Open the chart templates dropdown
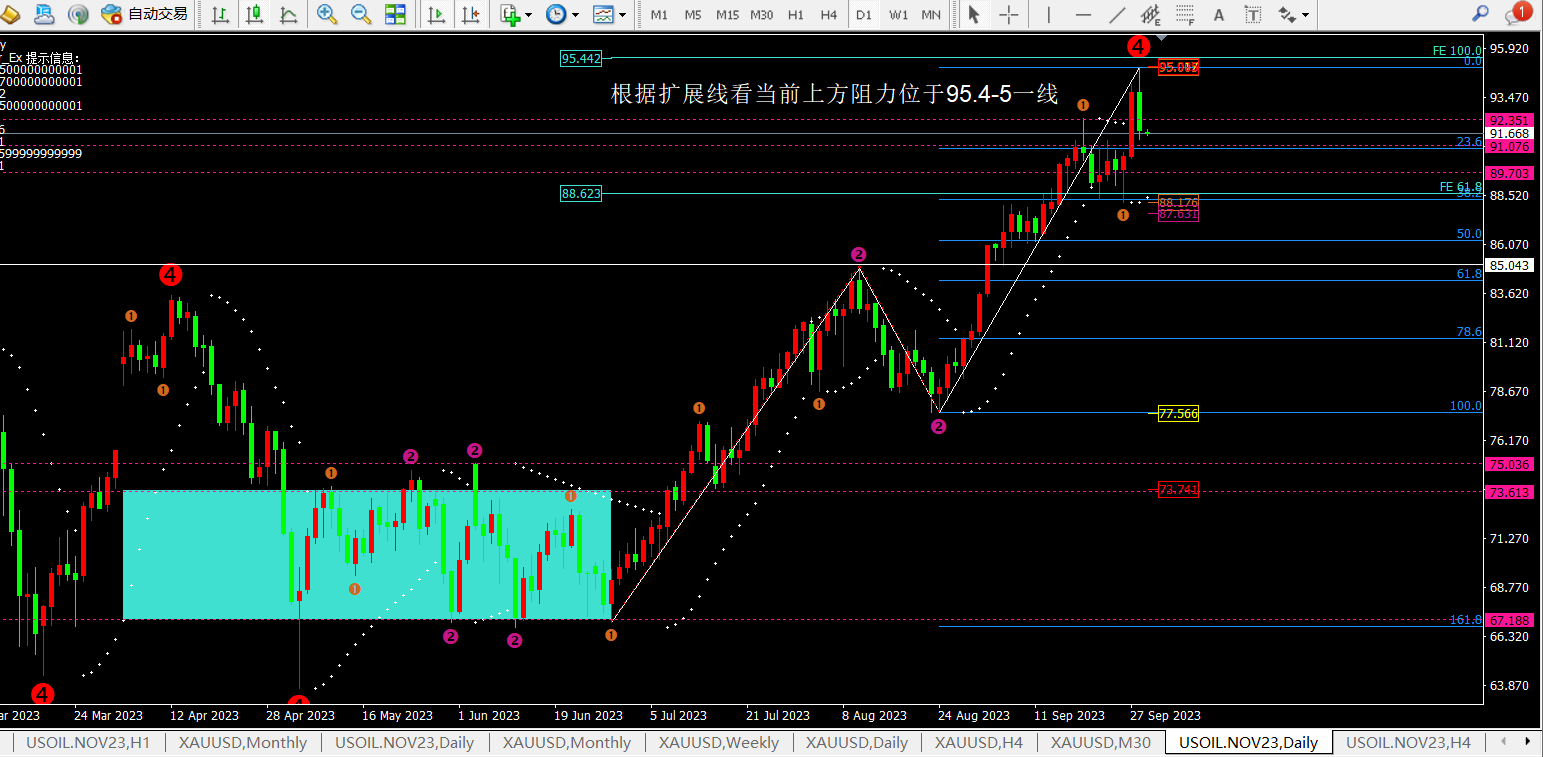Viewport: 1543px width, 757px height. [x=609, y=14]
